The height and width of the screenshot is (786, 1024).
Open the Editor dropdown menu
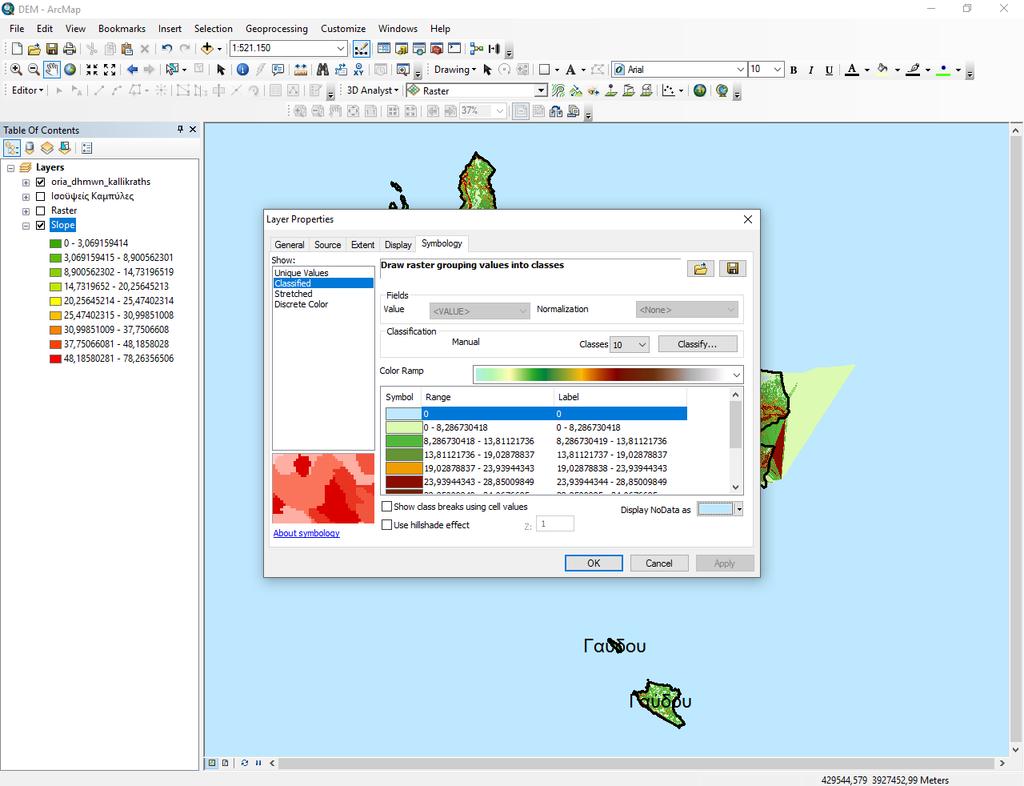pyautogui.click(x=28, y=90)
